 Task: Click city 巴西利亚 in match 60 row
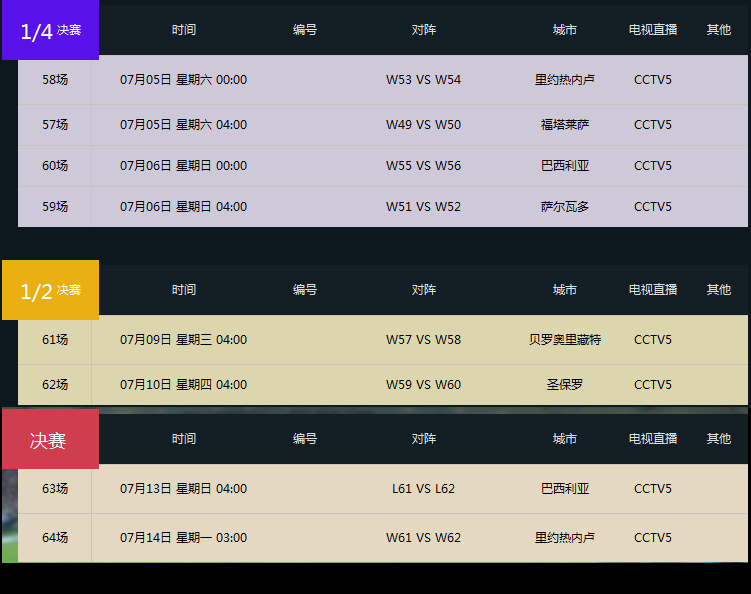pos(565,166)
